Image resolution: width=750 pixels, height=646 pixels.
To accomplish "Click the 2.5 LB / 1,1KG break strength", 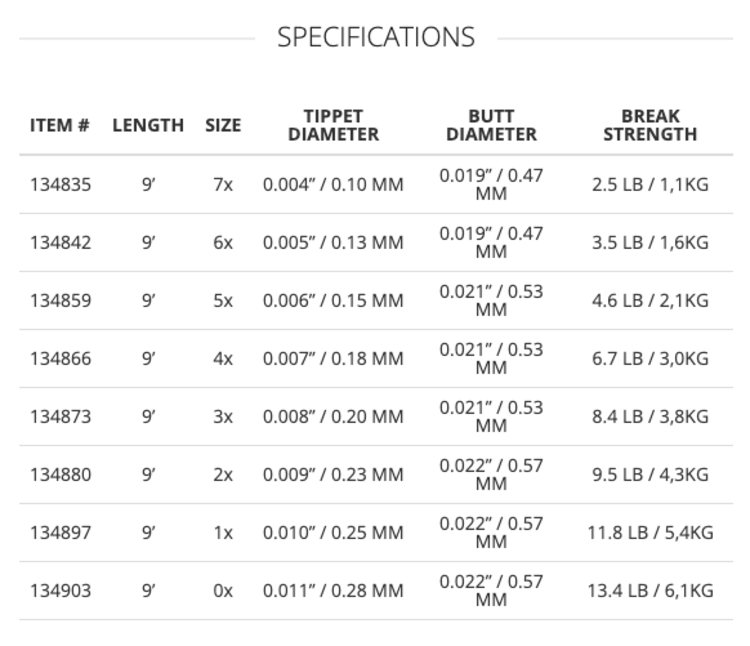I will point(650,185).
